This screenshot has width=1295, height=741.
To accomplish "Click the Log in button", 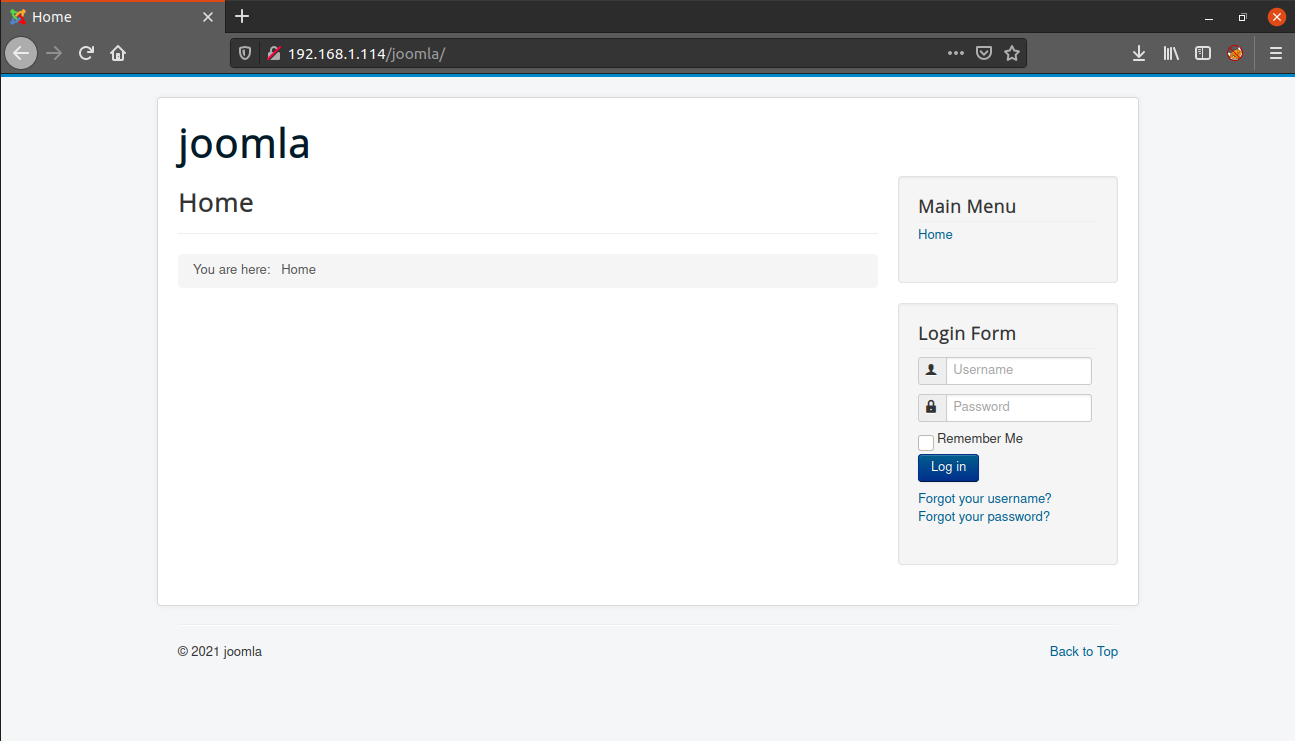I will pyautogui.click(x=948, y=467).
